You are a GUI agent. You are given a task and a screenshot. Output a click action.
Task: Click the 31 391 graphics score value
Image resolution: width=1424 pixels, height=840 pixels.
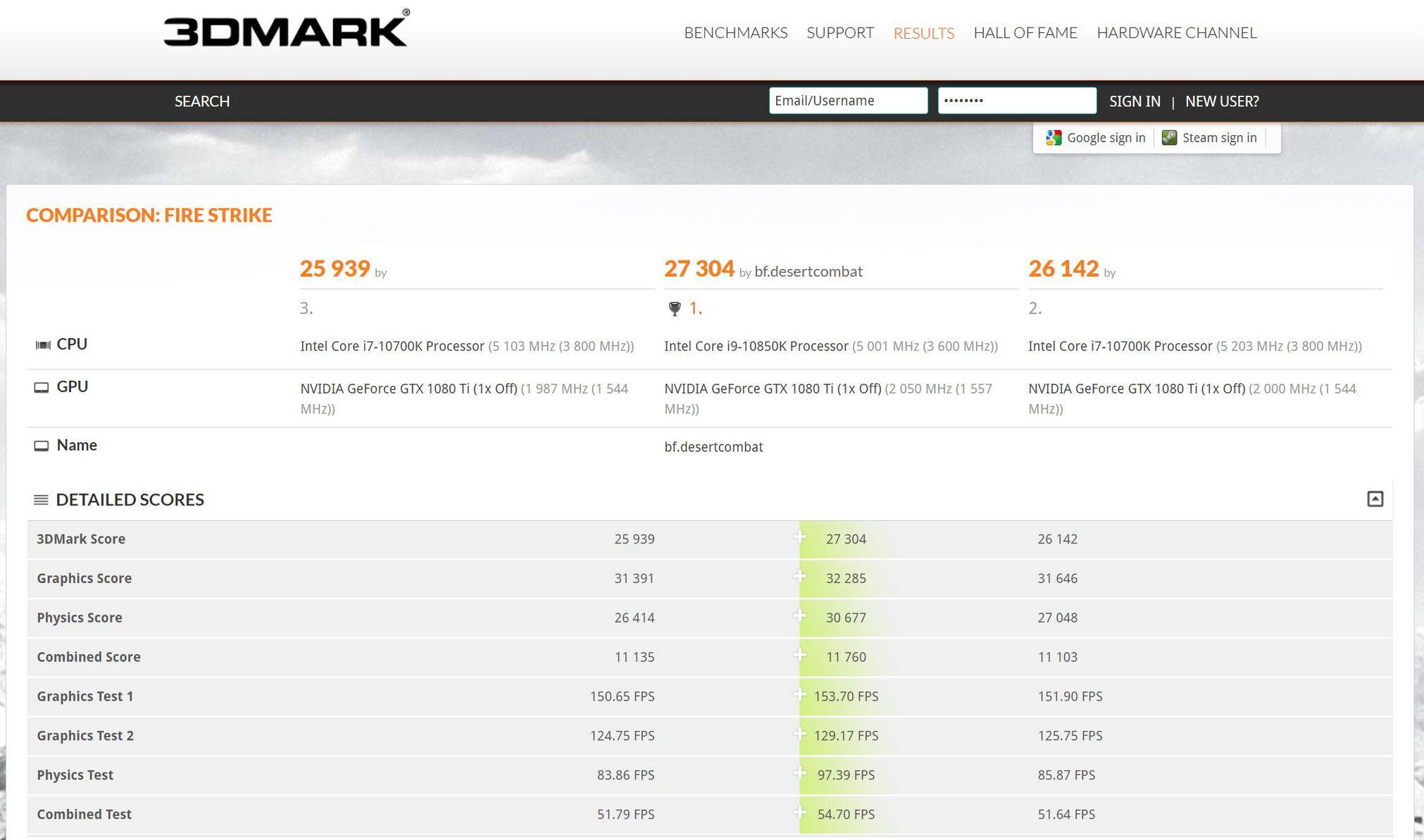tap(634, 578)
